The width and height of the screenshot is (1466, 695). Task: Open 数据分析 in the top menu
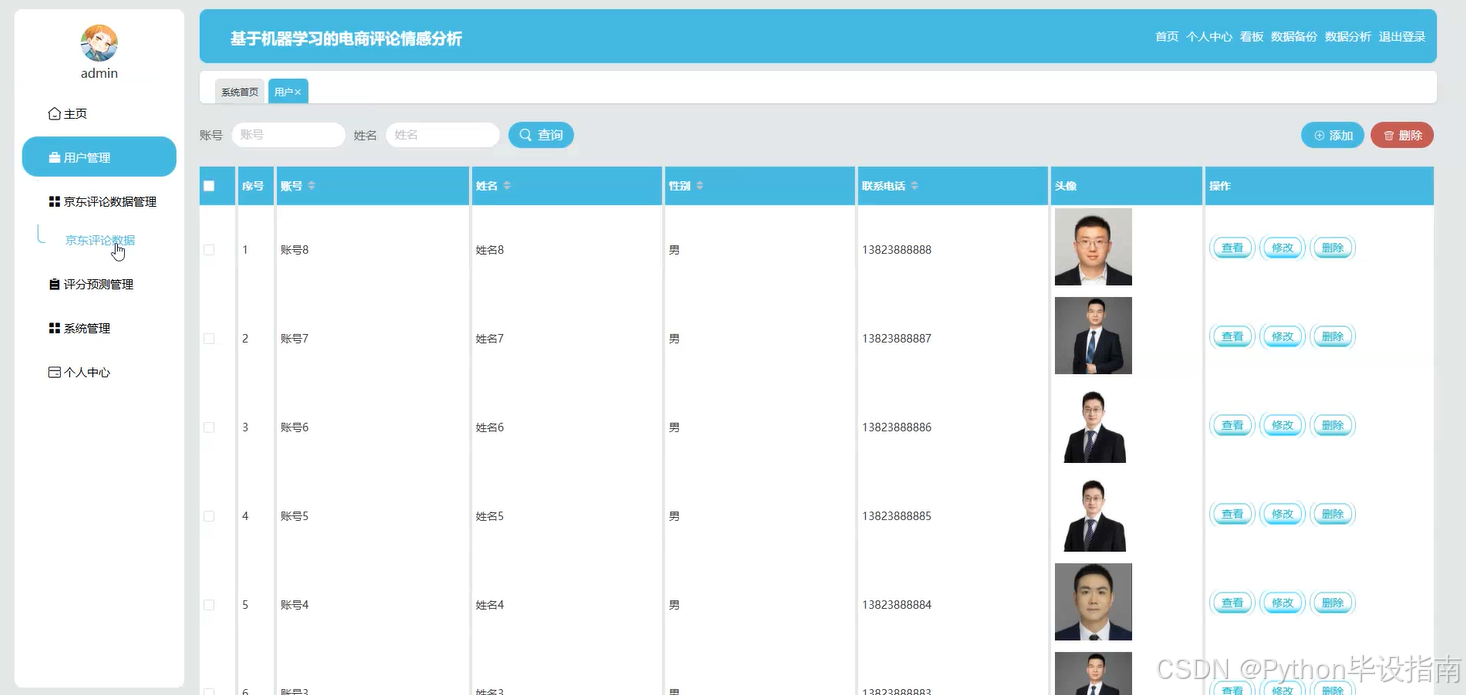coord(1349,36)
